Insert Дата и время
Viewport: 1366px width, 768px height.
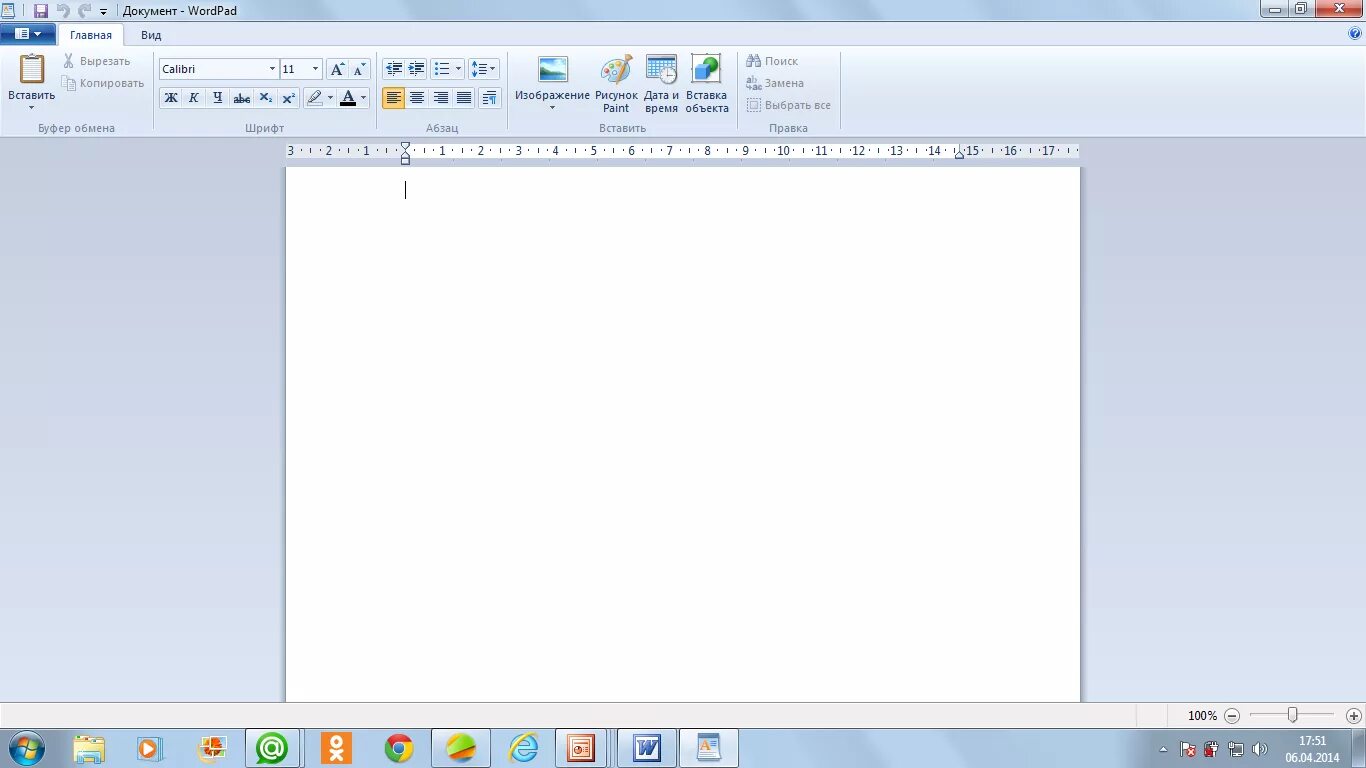click(x=661, y=84)
